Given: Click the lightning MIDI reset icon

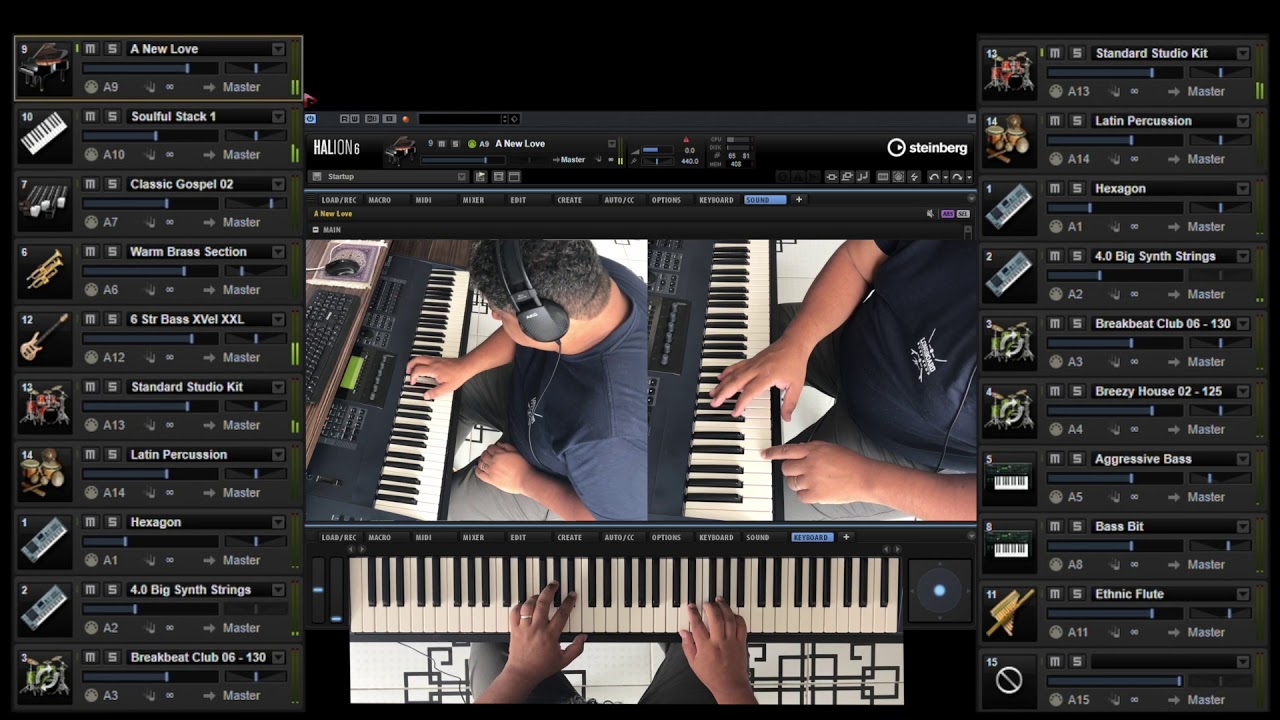Looking at the screenshot, I should (x=914, y=177).
